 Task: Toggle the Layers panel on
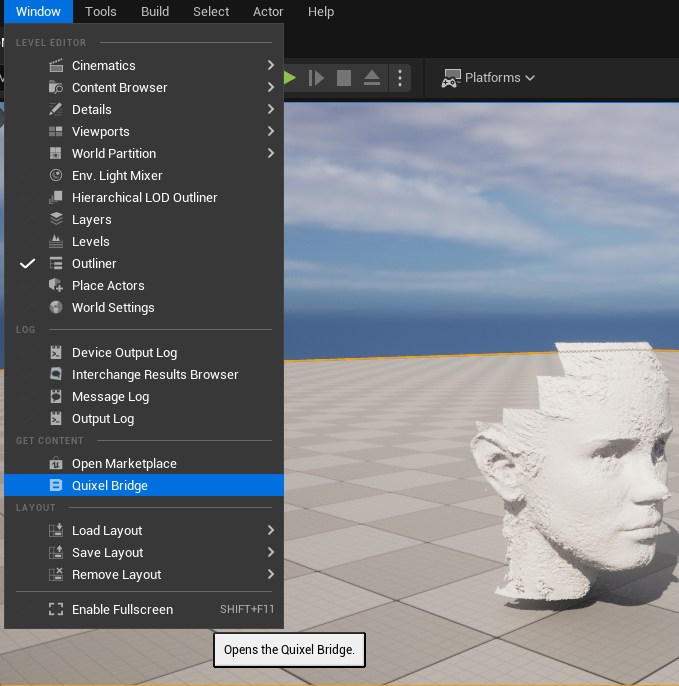[92, 220]
